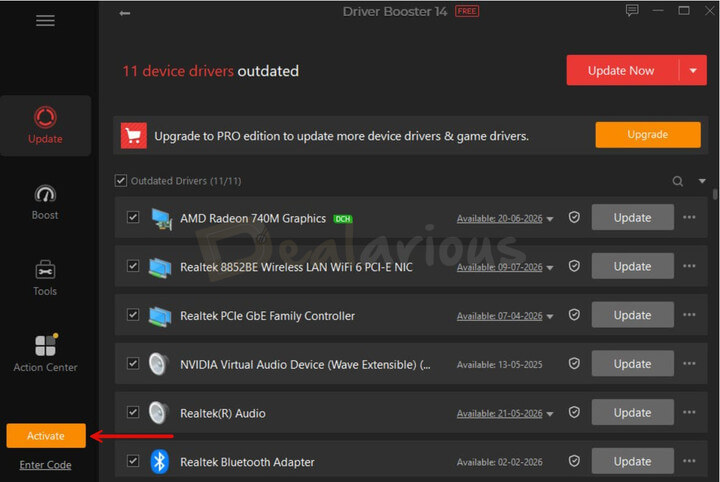Expand version dropdown for 20-06-2026
This screenshot has height=482, width=720.
tap(550, 219)
